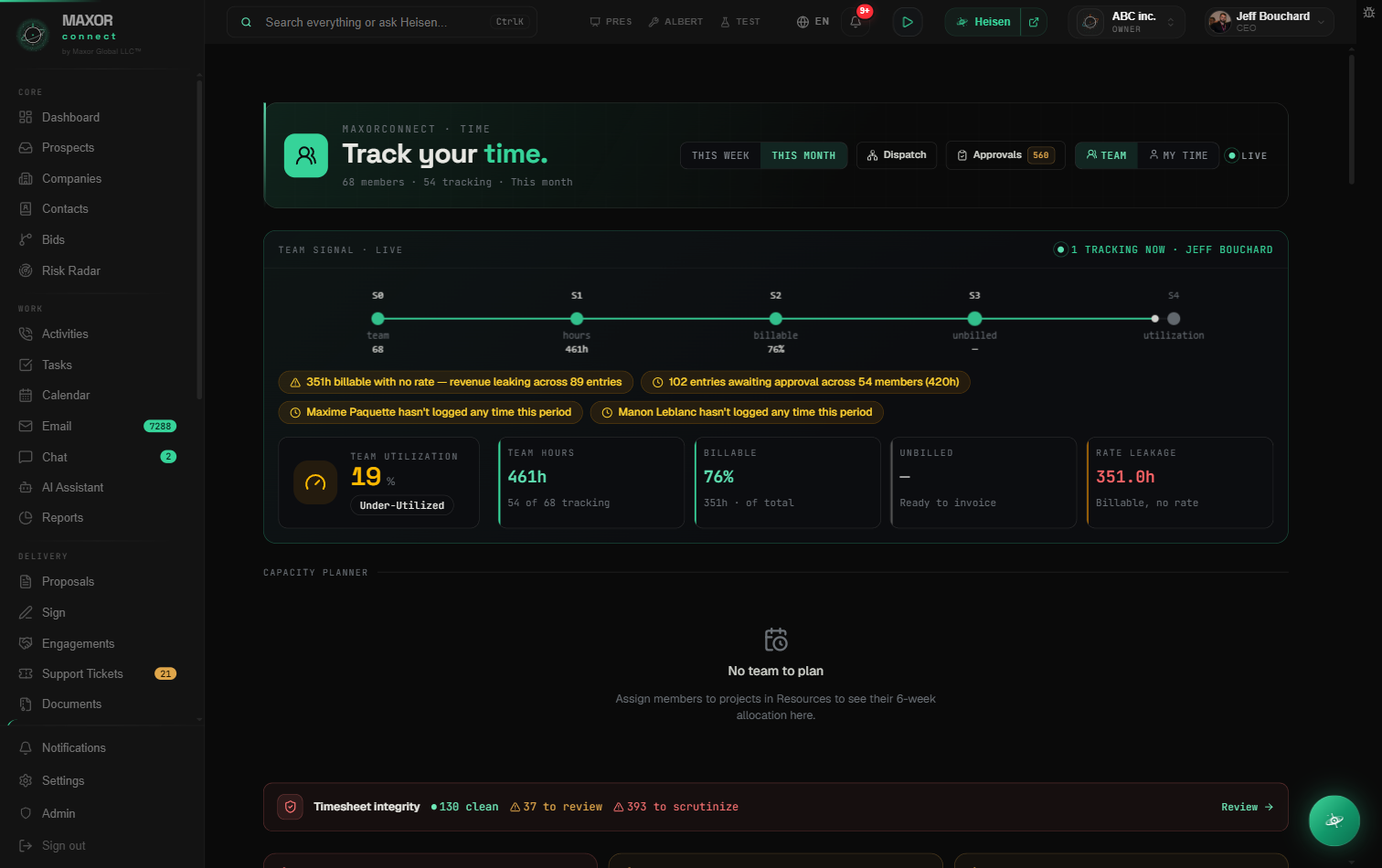This screenshot has width=1382, height=868.
Task: Open the Billable 76% card
Action: tap(787, 482)
